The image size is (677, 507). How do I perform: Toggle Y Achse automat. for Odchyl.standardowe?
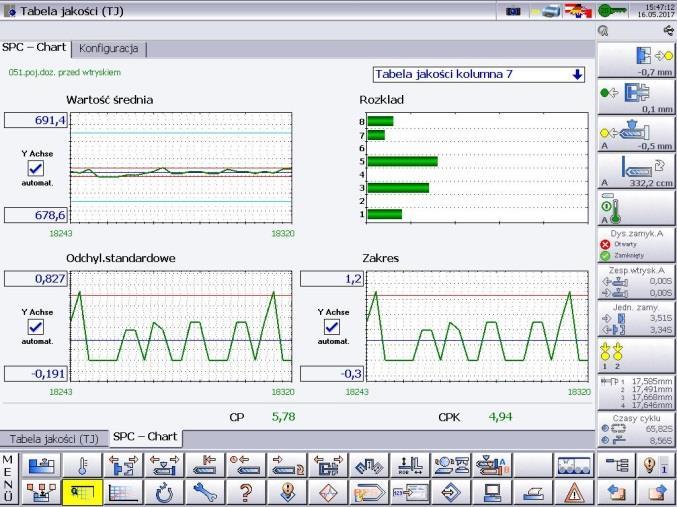(35, 326)
